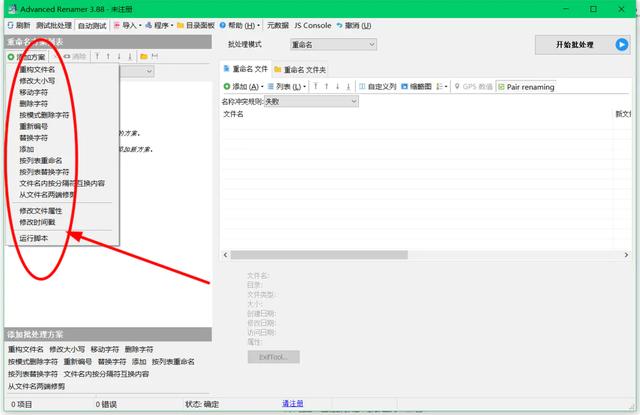
Task: Switch to the 重命名 文件夹 tab
Action: click(300, 70)
